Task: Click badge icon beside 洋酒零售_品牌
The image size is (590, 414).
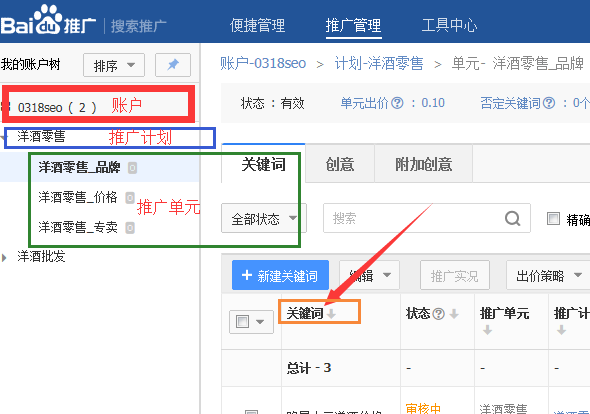Action: click(x=132, y=167)
